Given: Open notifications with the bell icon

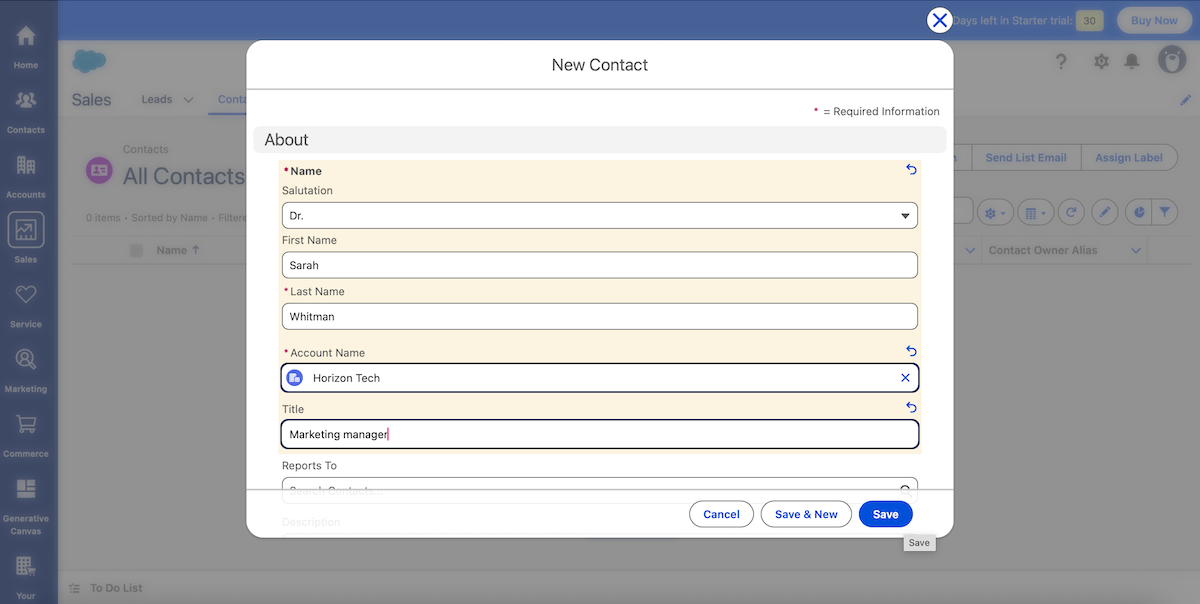Looking at the screenshot, I should coord(1131,61).
